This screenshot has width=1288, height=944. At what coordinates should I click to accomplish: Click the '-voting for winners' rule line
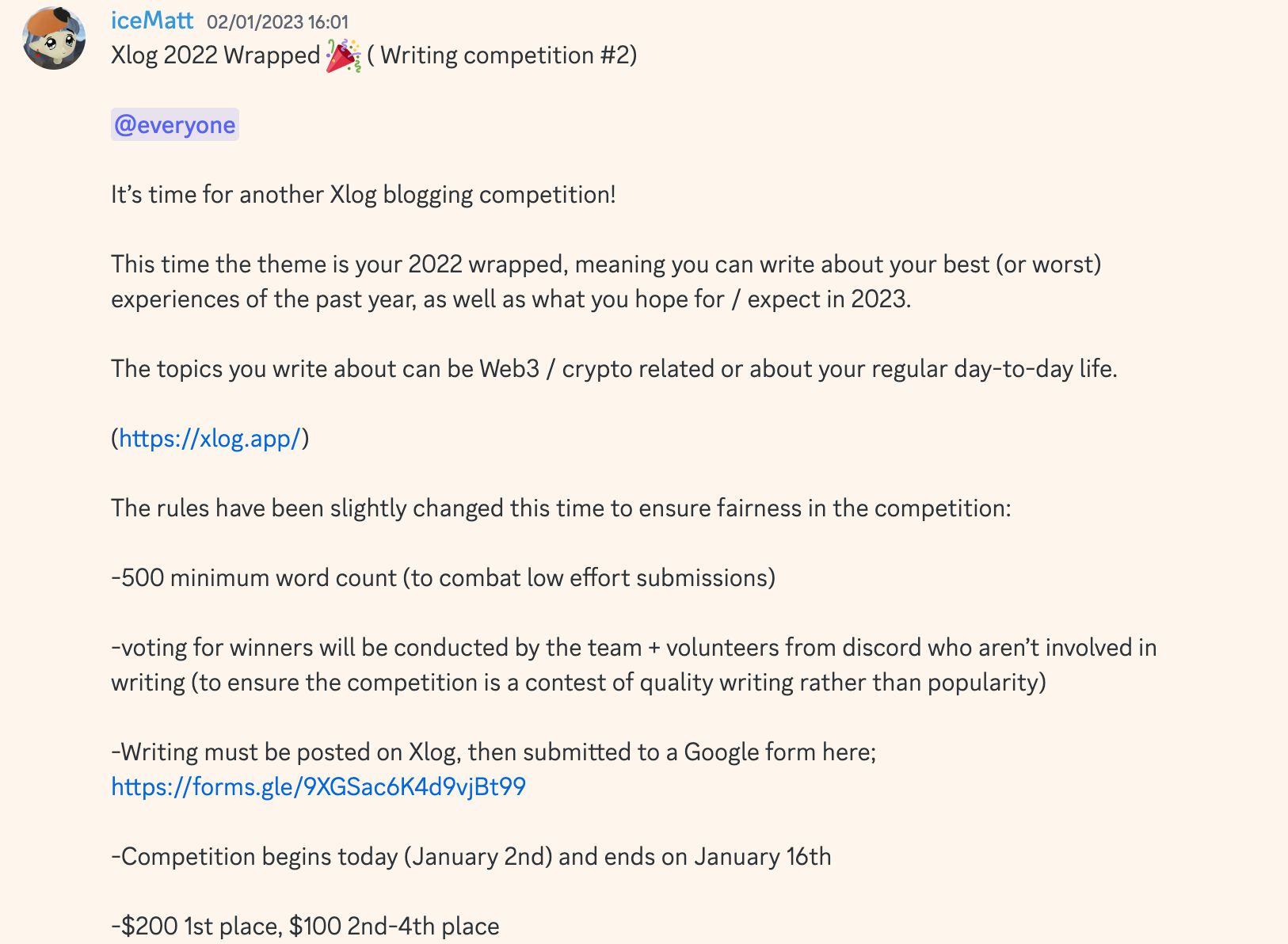(634, 648)
